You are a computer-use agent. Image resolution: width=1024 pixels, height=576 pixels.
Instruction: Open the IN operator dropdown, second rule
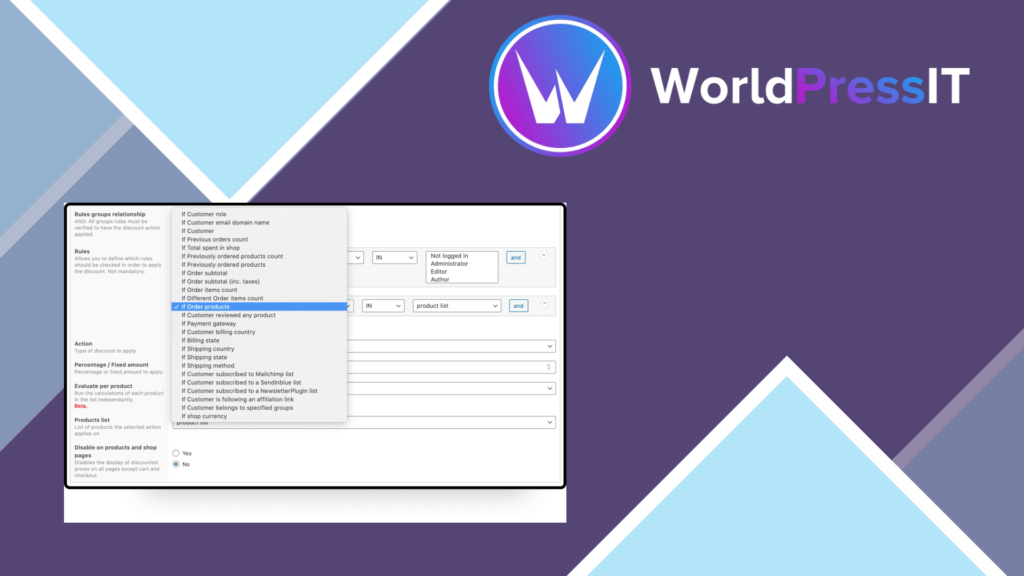383,306
